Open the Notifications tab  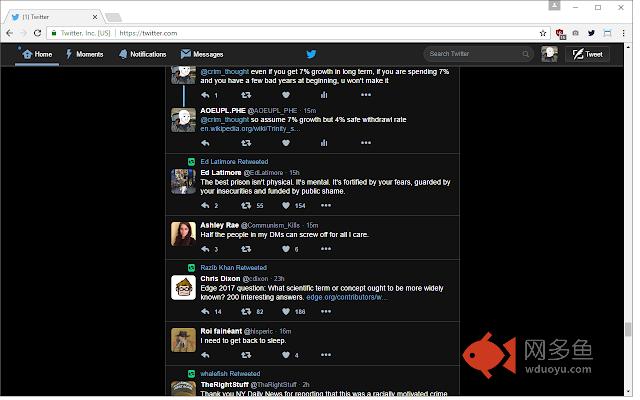(x=142, y=54)
